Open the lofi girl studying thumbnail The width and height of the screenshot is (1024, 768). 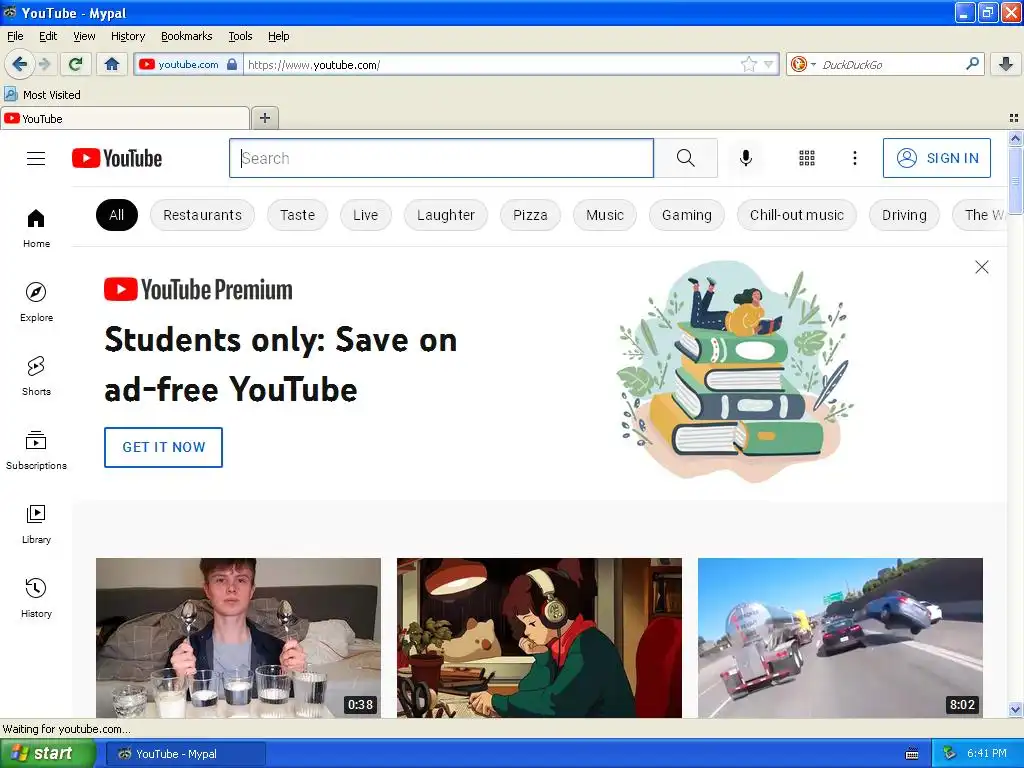tap(539, 638)
